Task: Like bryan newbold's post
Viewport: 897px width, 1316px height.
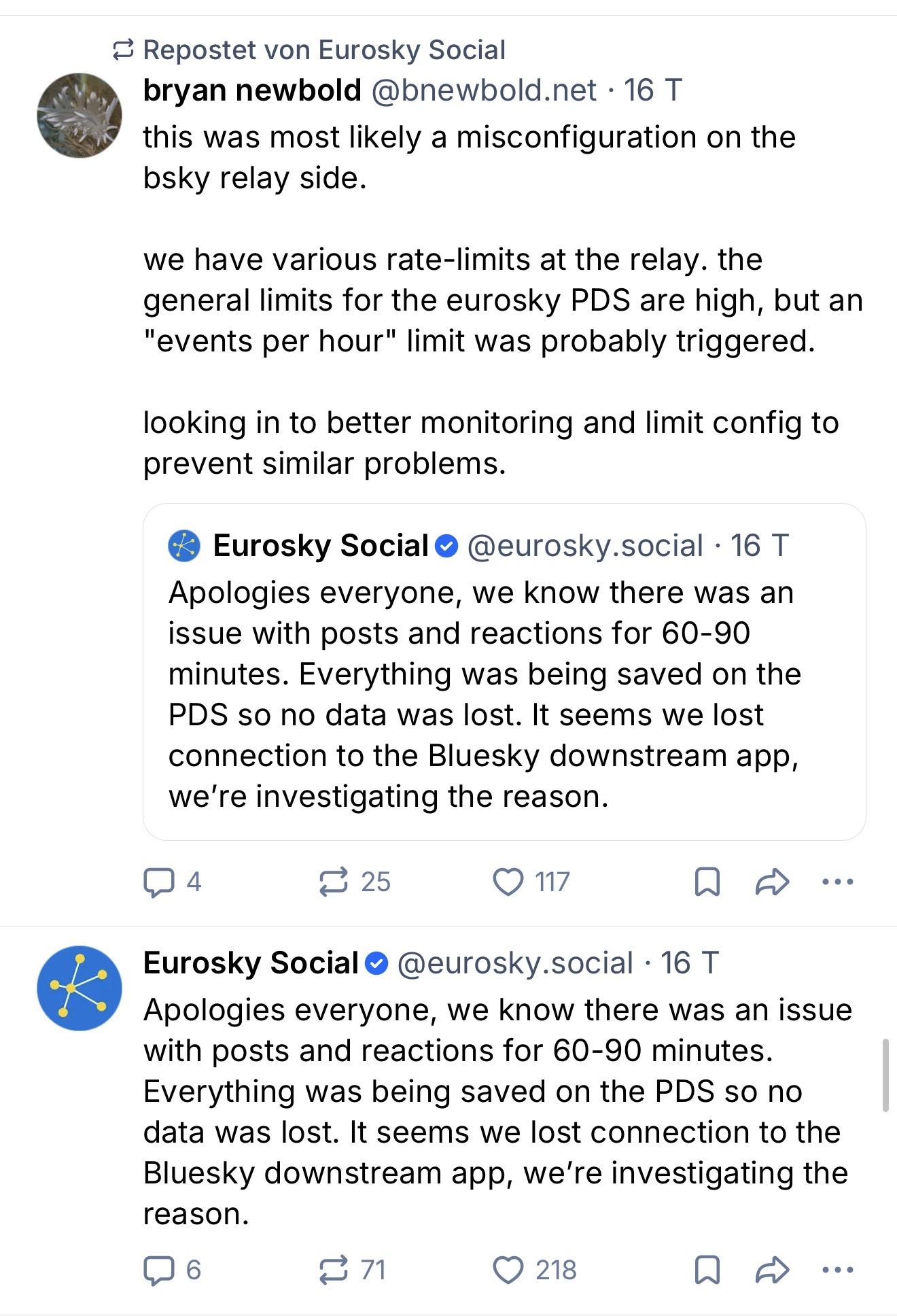Action: pos(508,882)
